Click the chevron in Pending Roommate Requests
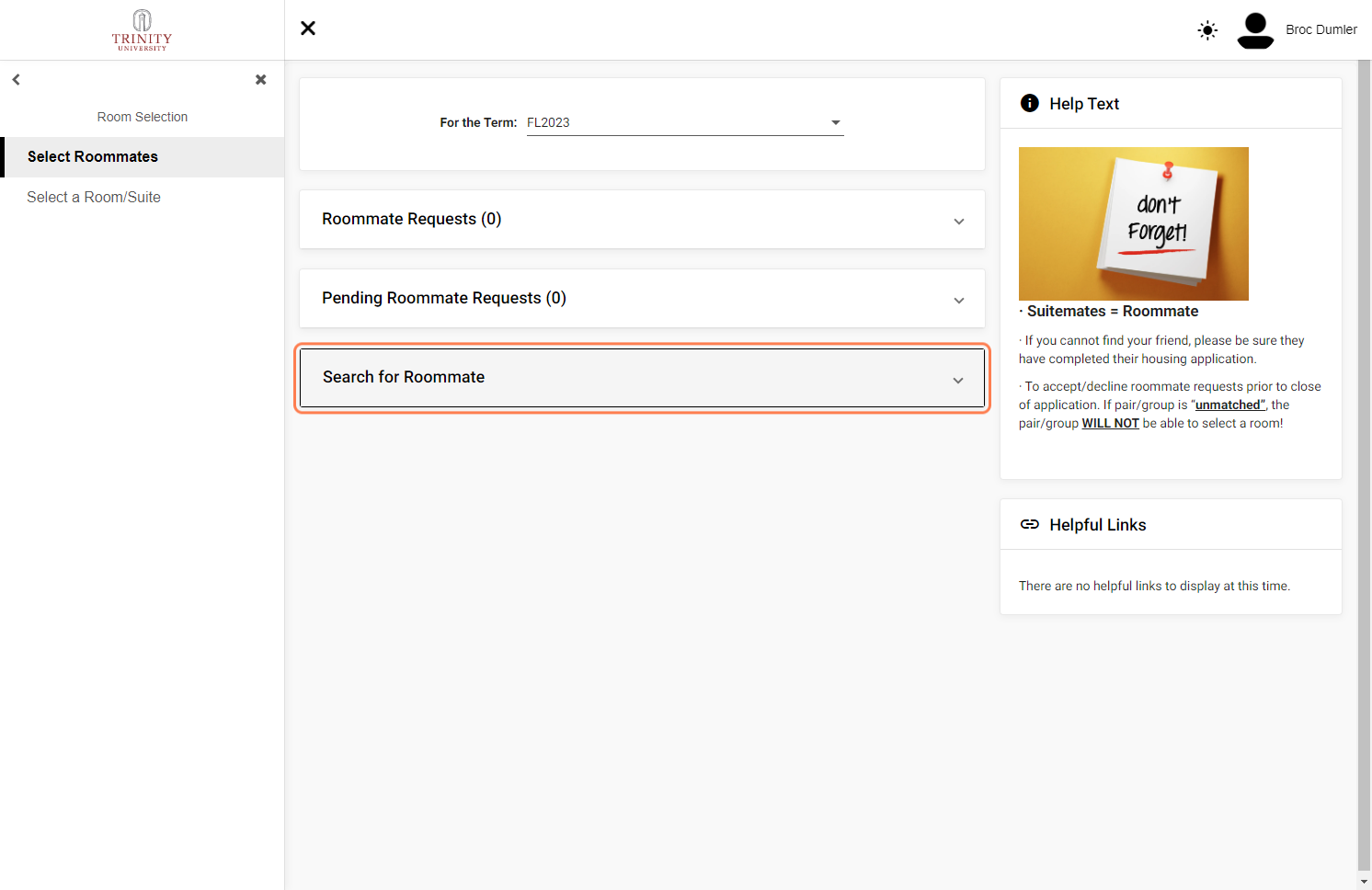The image size is (1372, 890). tap(959, 300)
